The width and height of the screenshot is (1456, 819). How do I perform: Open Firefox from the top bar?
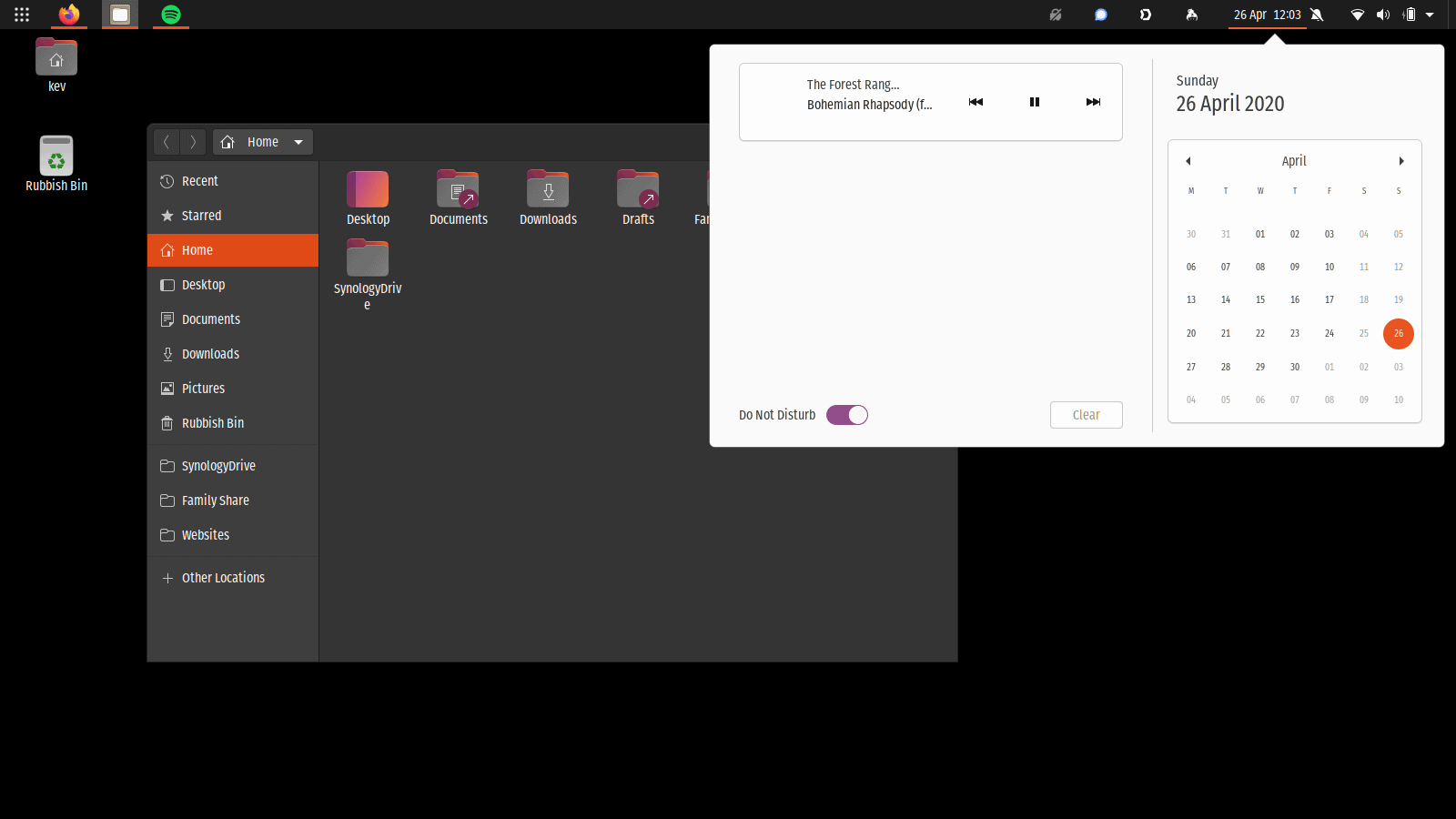pyautogui.click(x=68, y=15)
